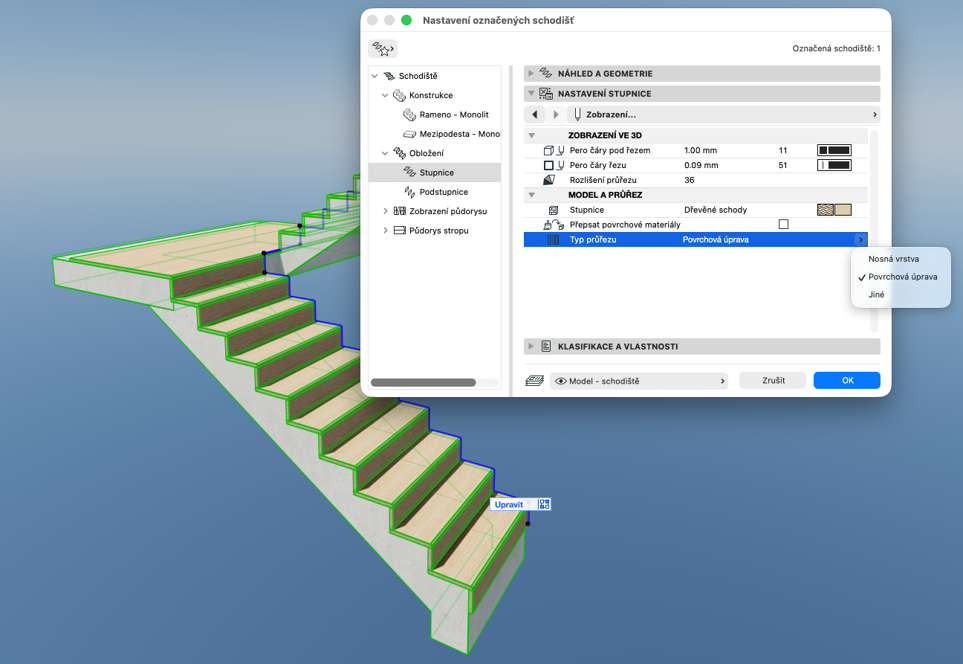Viewport: 963px width, 664px height.
Task: Select Stupnice in the settings tree
Action: tap(435, 173)
